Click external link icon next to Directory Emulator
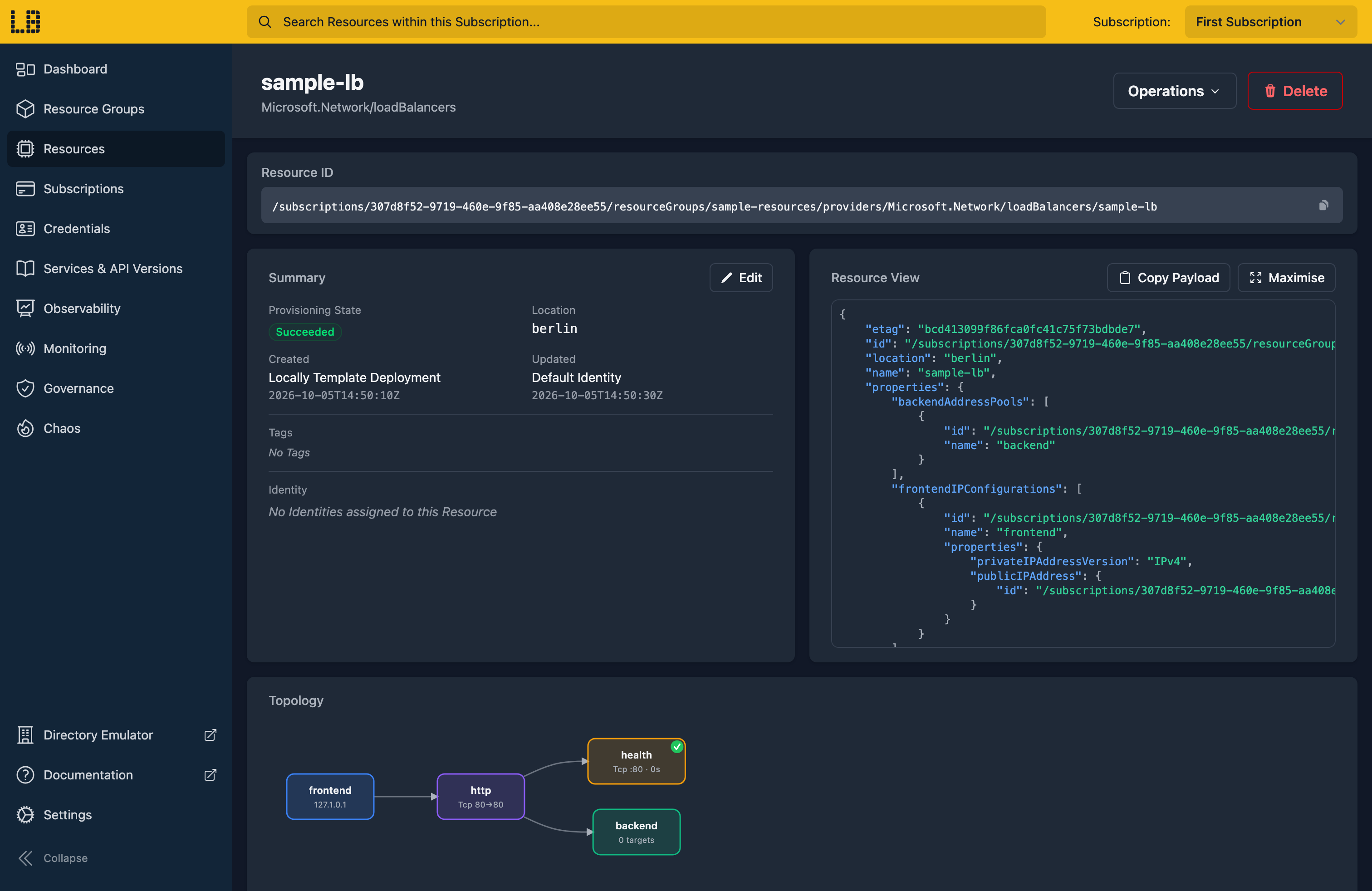The image size is (1372, 891). [211, 735]
